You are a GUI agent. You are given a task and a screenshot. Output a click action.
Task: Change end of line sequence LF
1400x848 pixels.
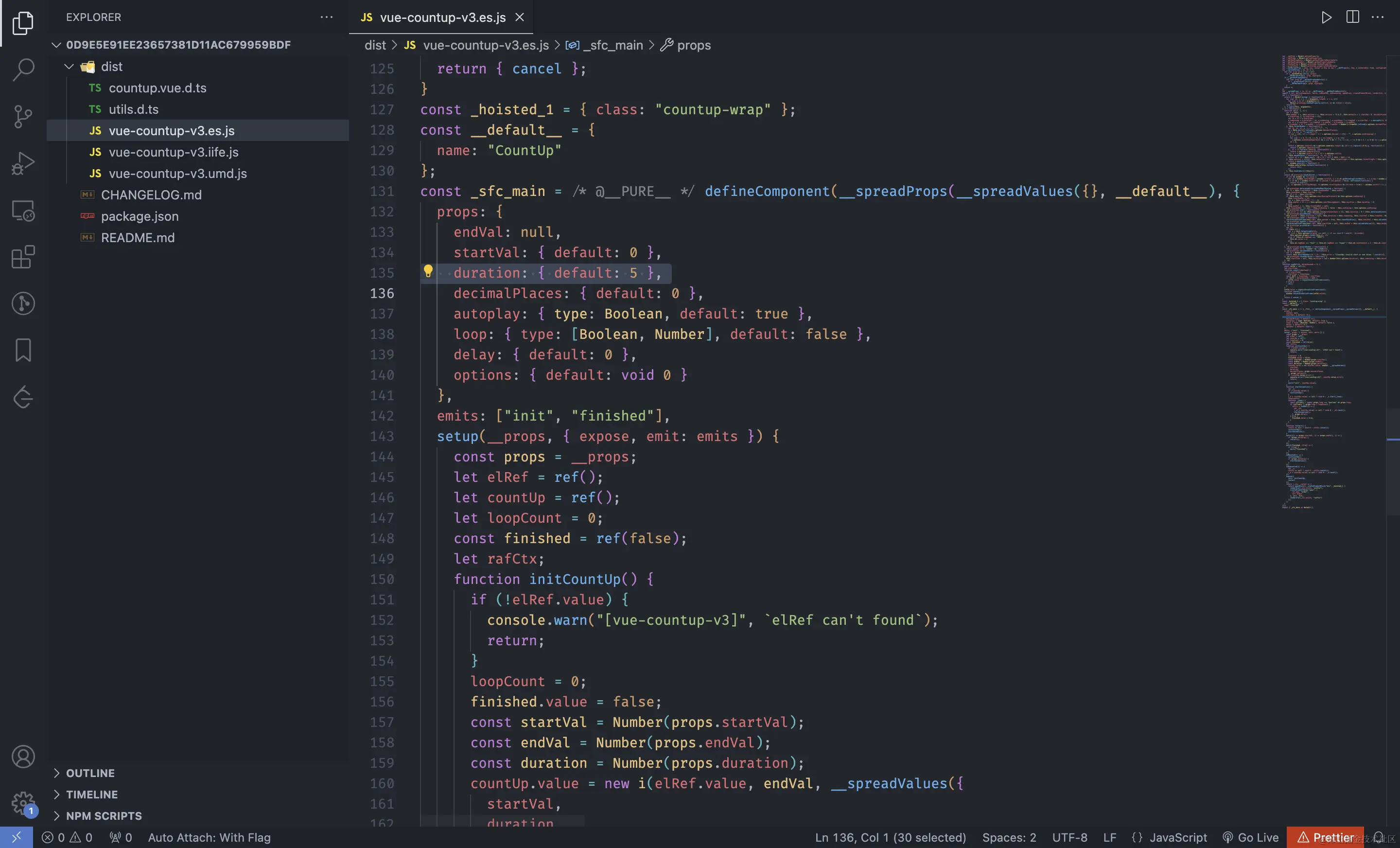tap(1110, 837)
